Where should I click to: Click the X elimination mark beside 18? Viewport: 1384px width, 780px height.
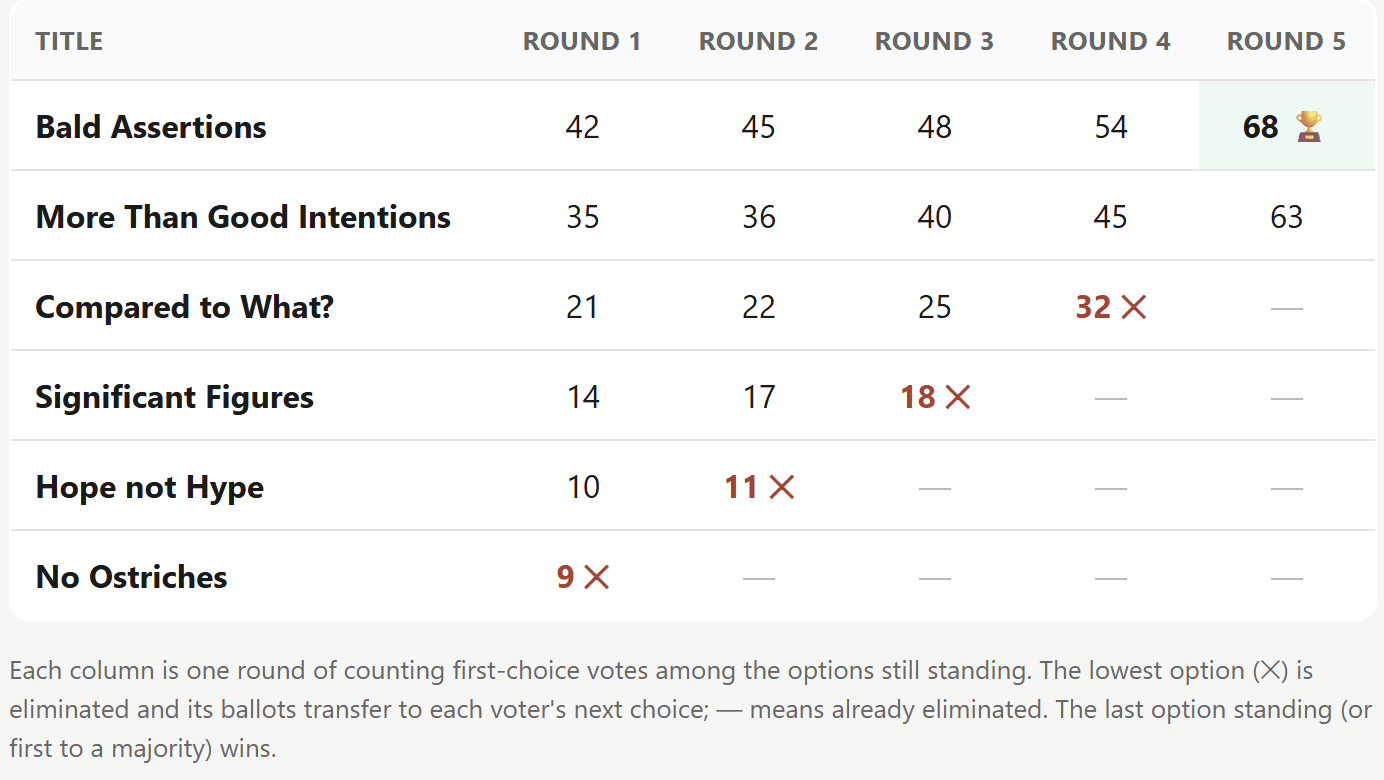957,397
